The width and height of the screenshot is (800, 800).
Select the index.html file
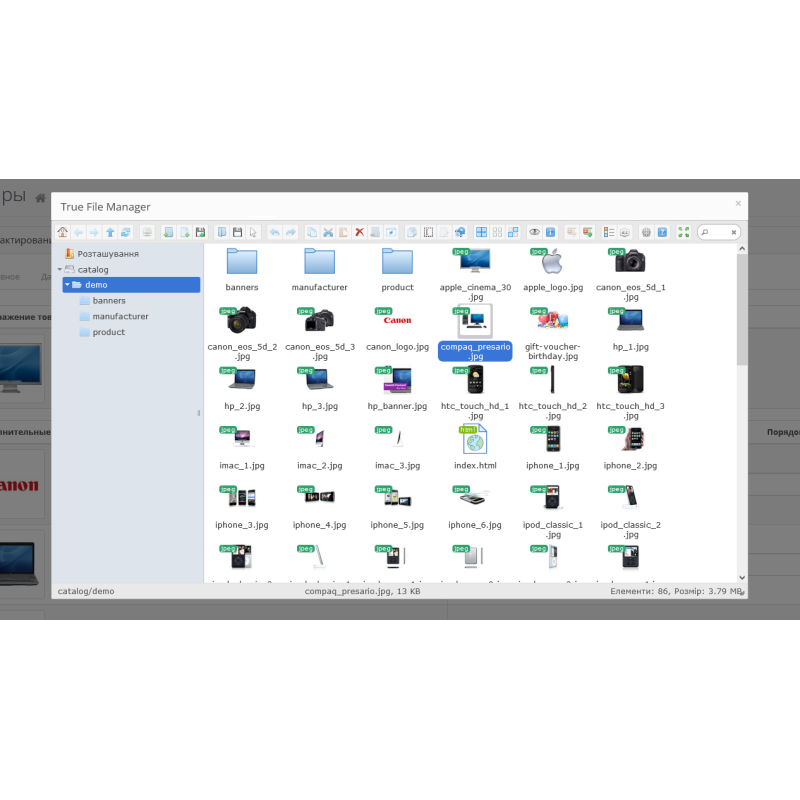[475, 446]
